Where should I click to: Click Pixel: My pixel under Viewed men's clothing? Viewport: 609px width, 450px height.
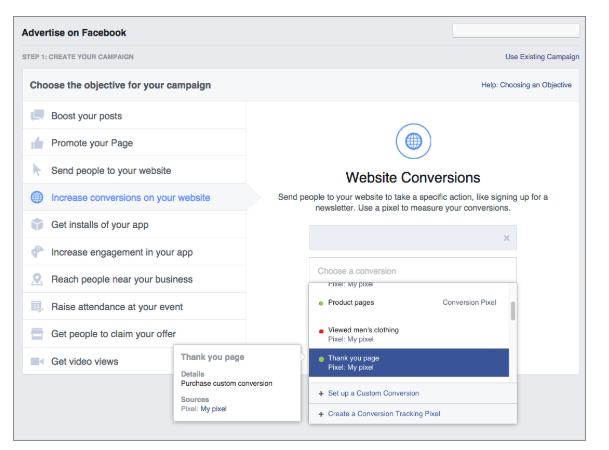(350, 339)
